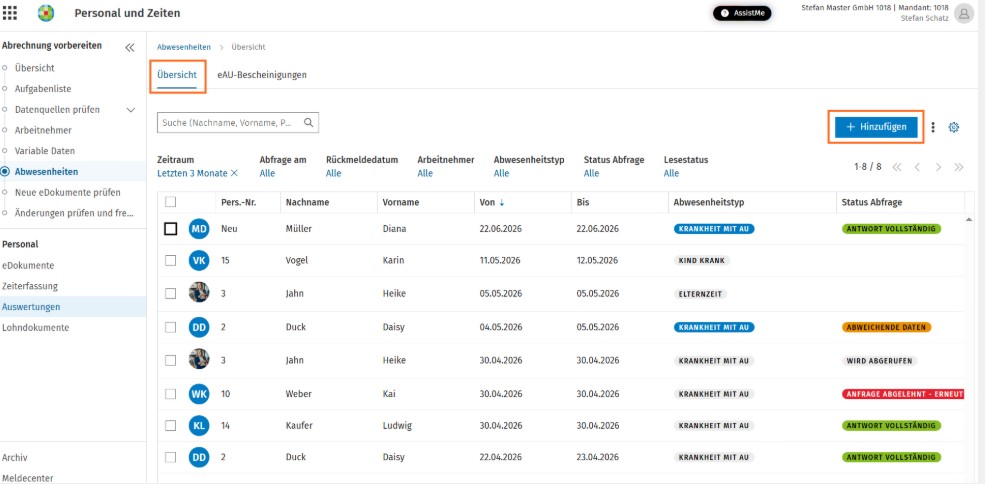Screen dimensions: 989x484
Task: Check the Duck Daisy 04.05.2026 row checkbox
Action: 170,327
